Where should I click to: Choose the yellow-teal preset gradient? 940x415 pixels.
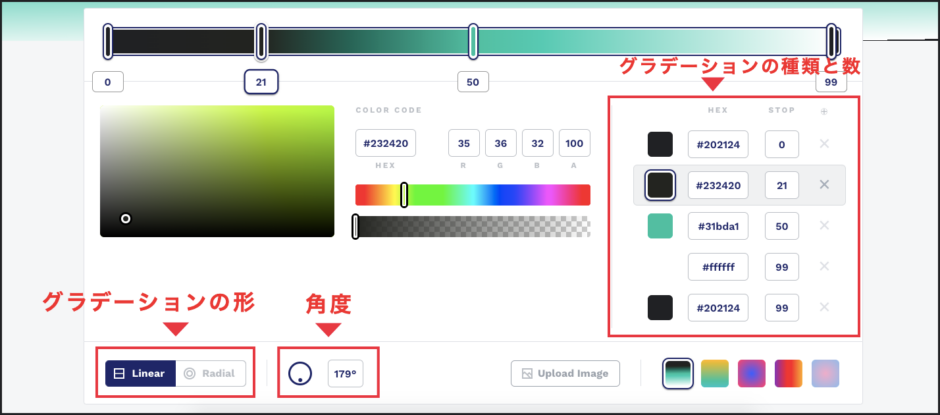(715, 374)
